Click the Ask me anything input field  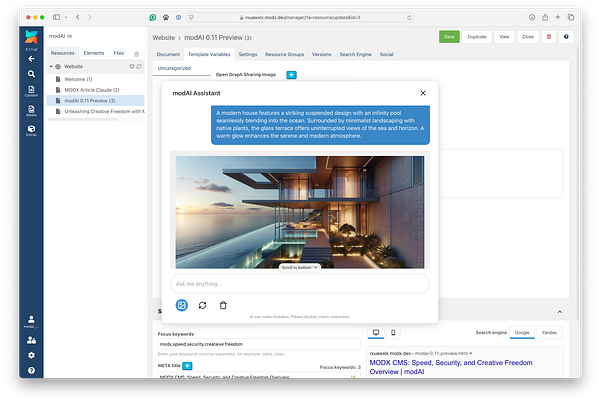point(300,284)
